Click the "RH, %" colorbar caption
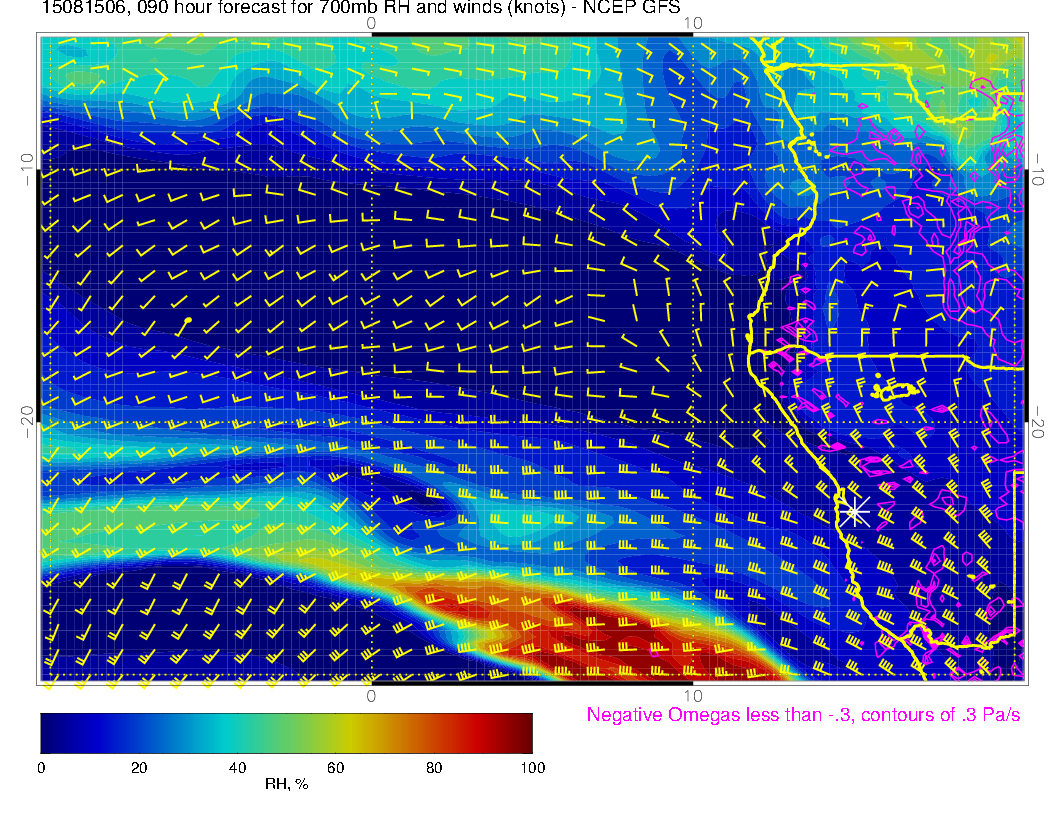The height and width of the screenshot is (816, 1056). (x=286, y=785)
